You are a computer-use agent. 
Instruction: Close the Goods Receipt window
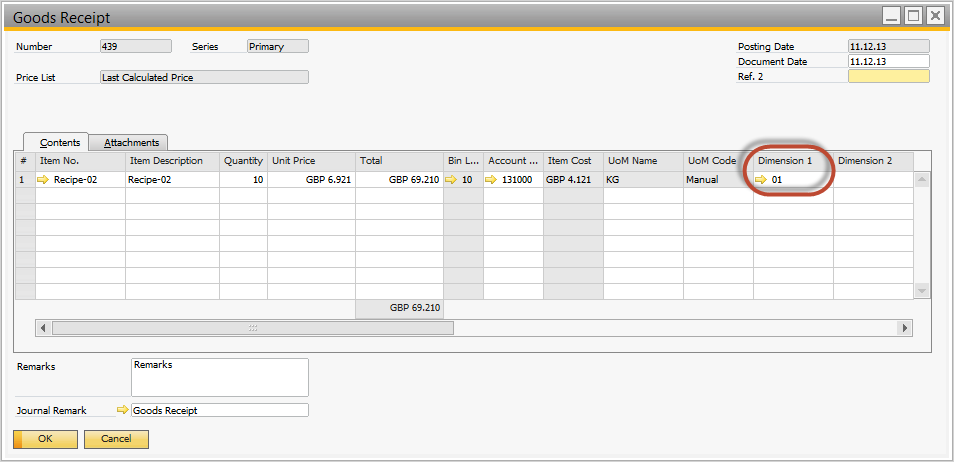pyautogui.click(x=935, y=16)
